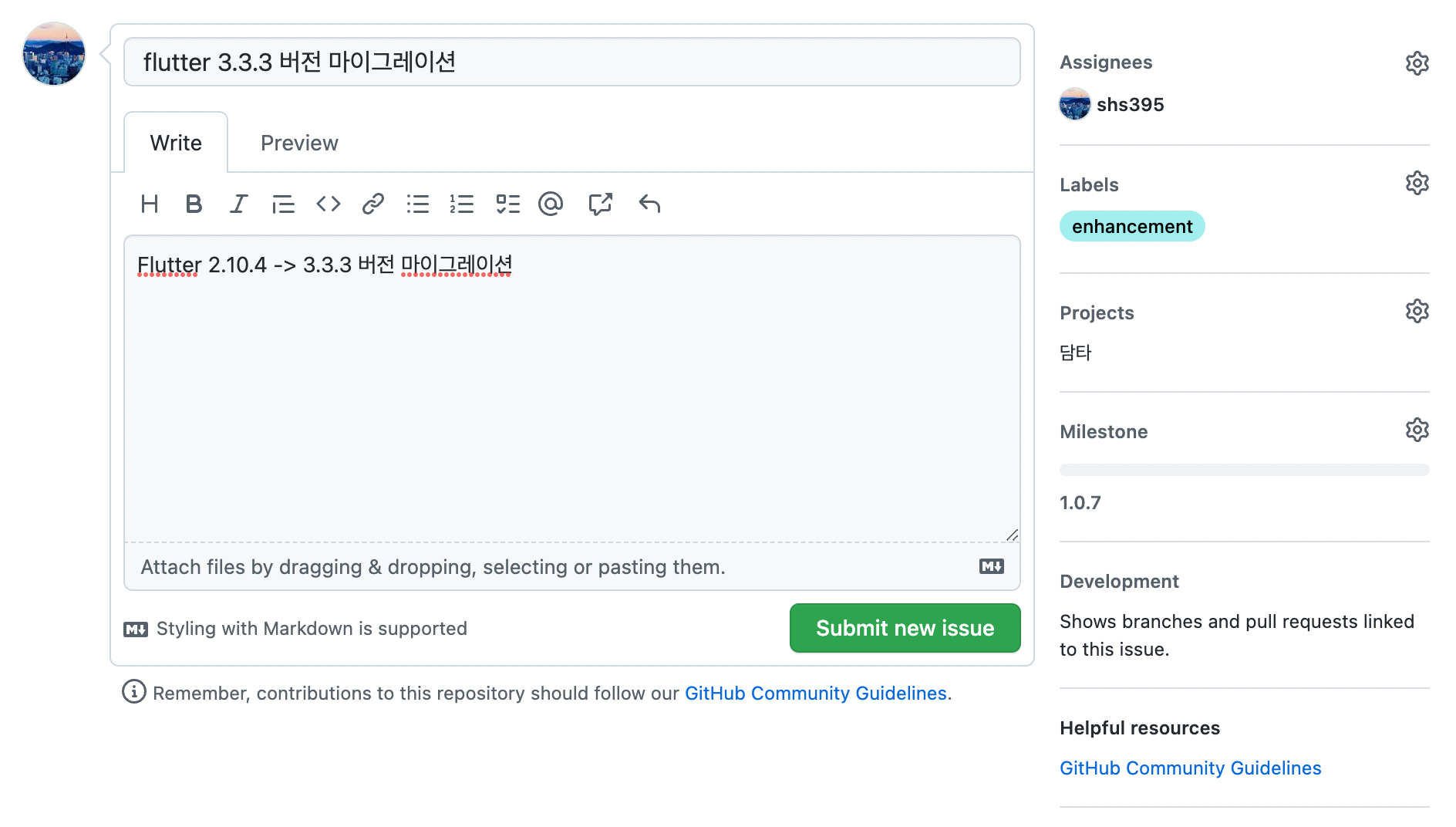The height and width of the screenshot is (827, 1456).
Task: Open the Milestone gear settings
Action: pos(1417,430)
